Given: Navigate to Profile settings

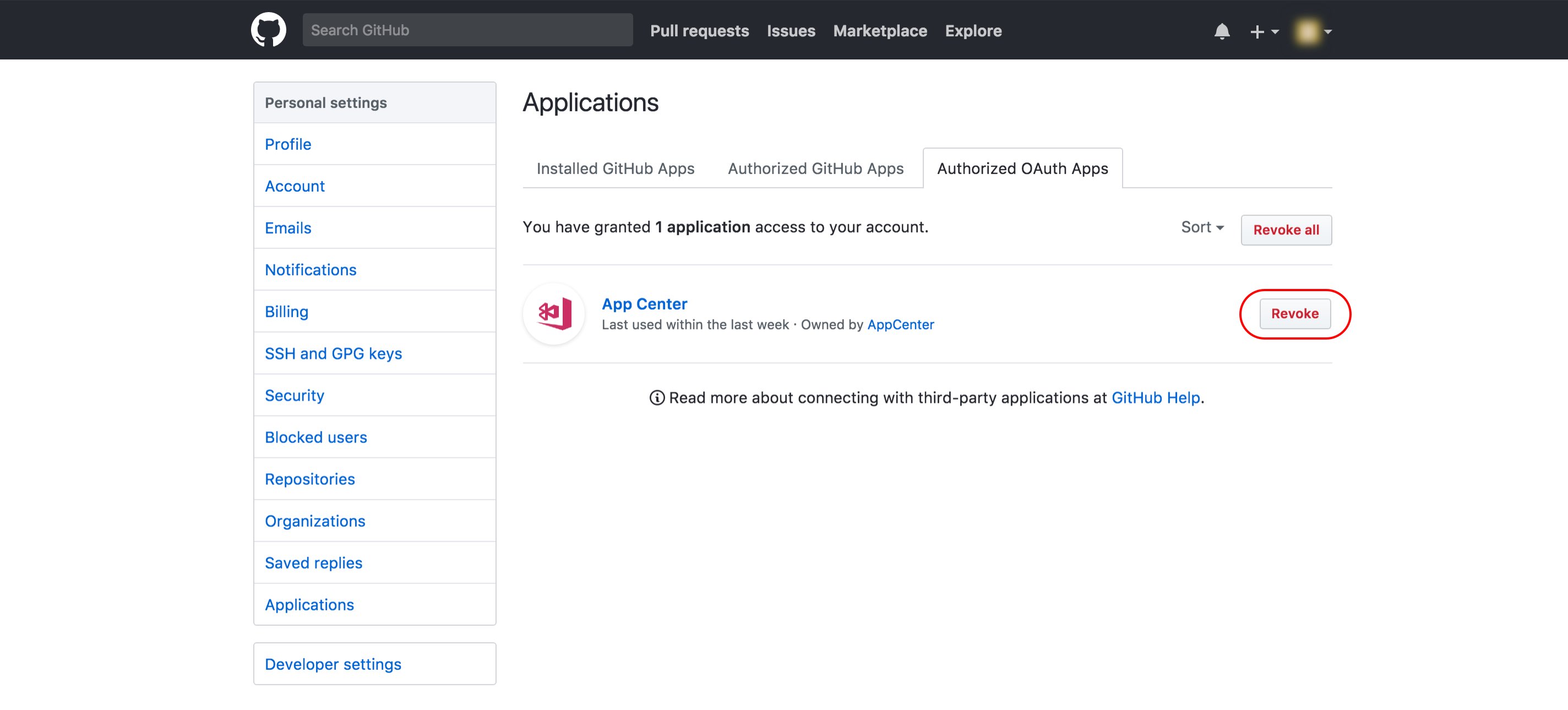Looking at the screenshot, I should pos(288,143).
